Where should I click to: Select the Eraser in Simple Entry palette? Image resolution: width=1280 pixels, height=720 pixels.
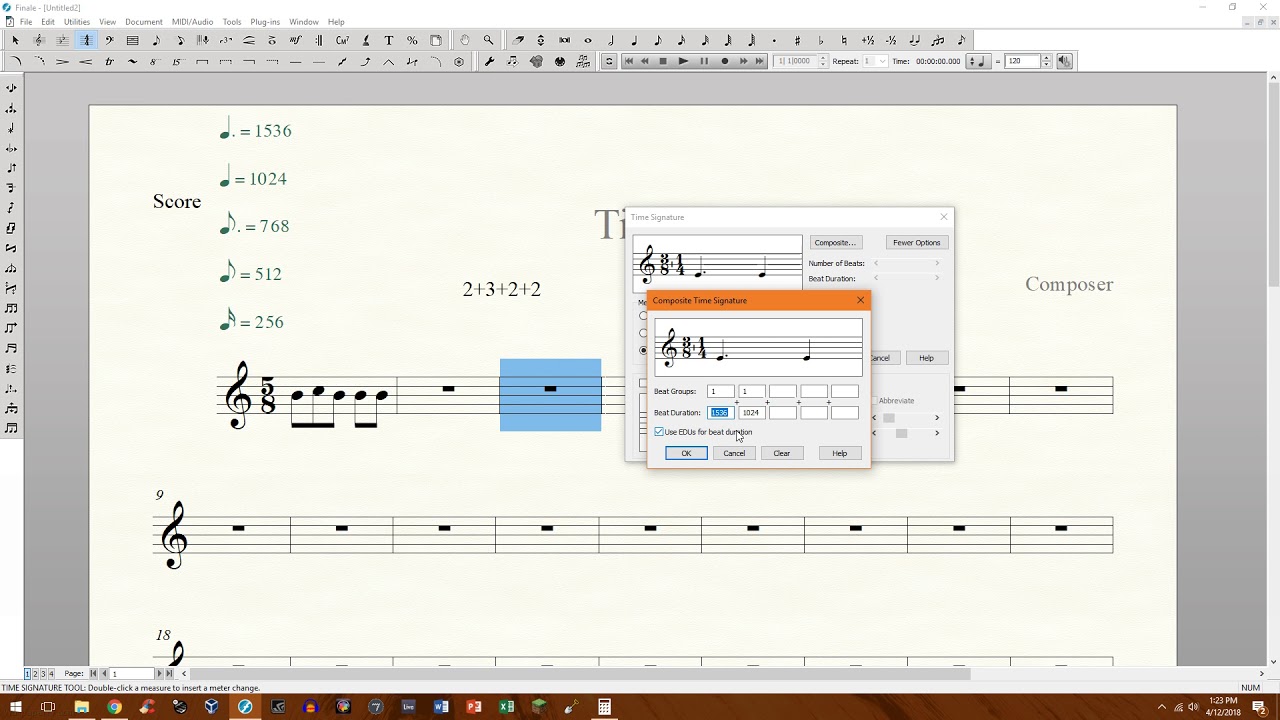518,40
